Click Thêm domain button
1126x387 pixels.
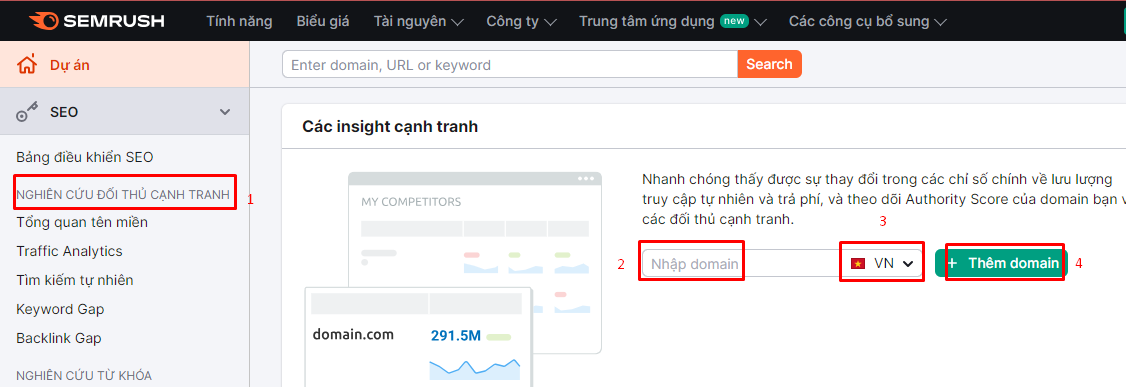[1001, 264]
